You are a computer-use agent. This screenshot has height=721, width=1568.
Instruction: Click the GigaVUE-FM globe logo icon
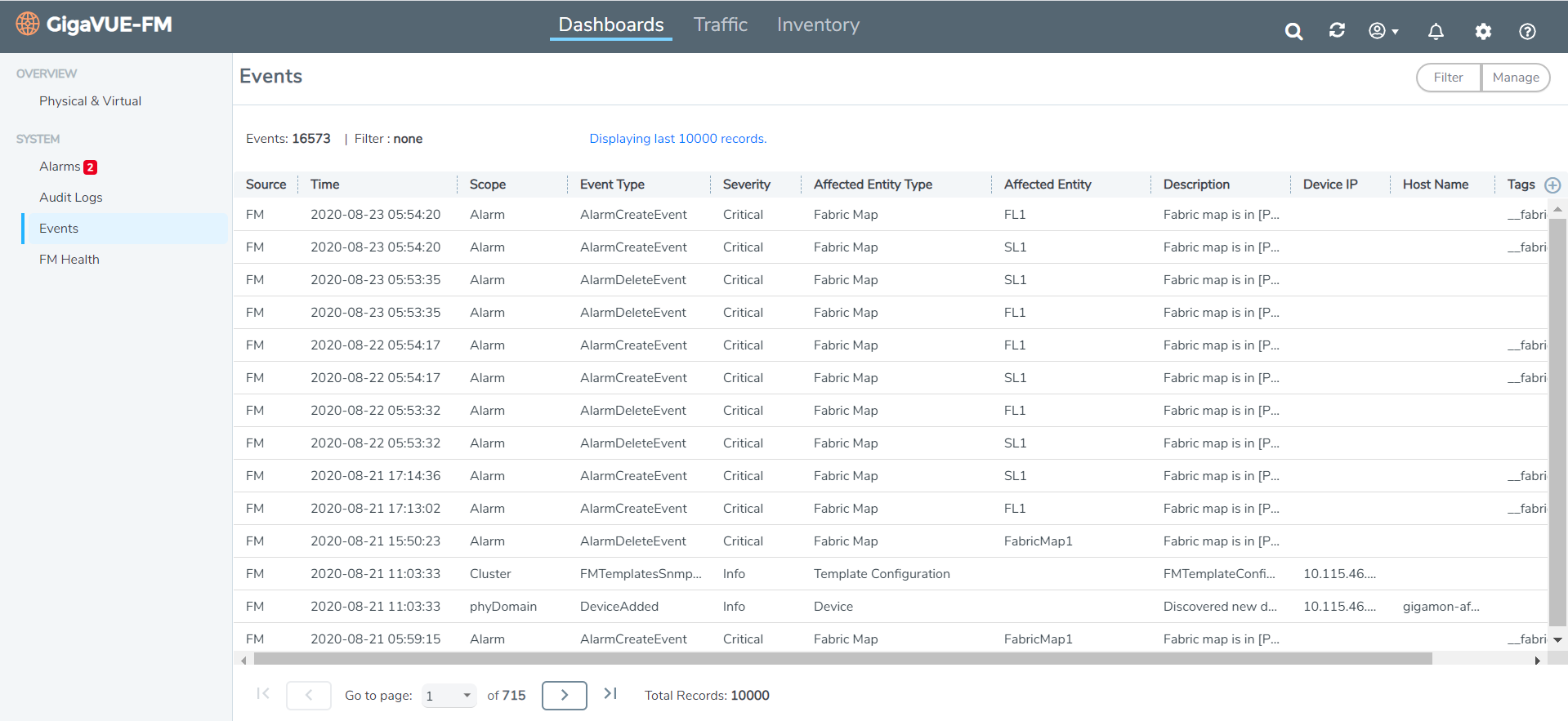tap(28, 24)
